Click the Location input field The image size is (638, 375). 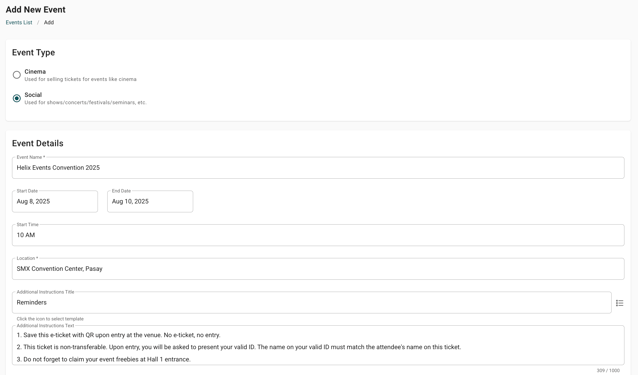tap(318, 269)
